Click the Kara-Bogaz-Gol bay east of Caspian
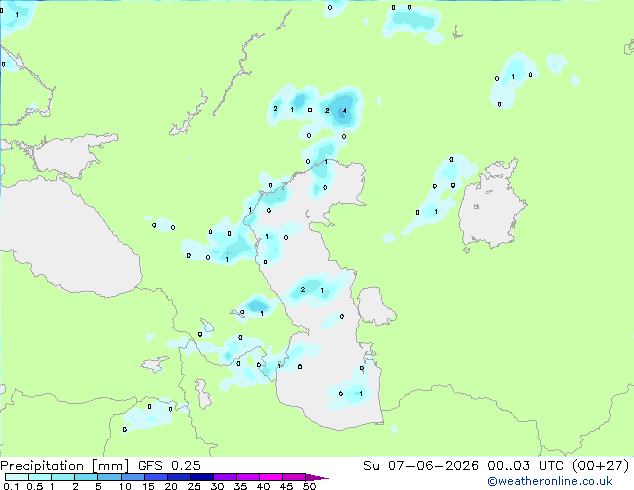Viewport: 634px width, 490px height. click(x=375, y=307)
